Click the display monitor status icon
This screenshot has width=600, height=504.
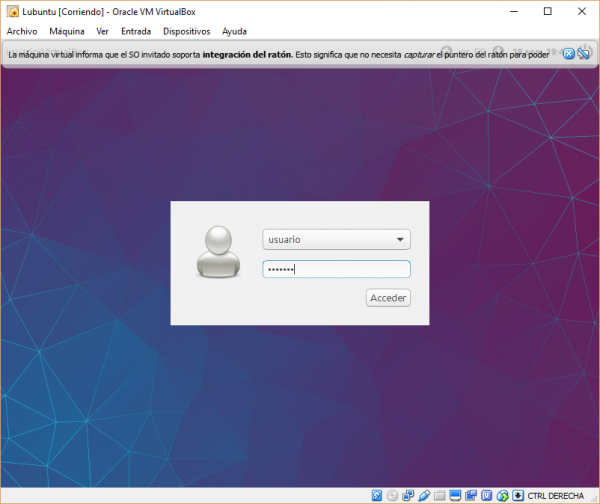coord(455,495)
